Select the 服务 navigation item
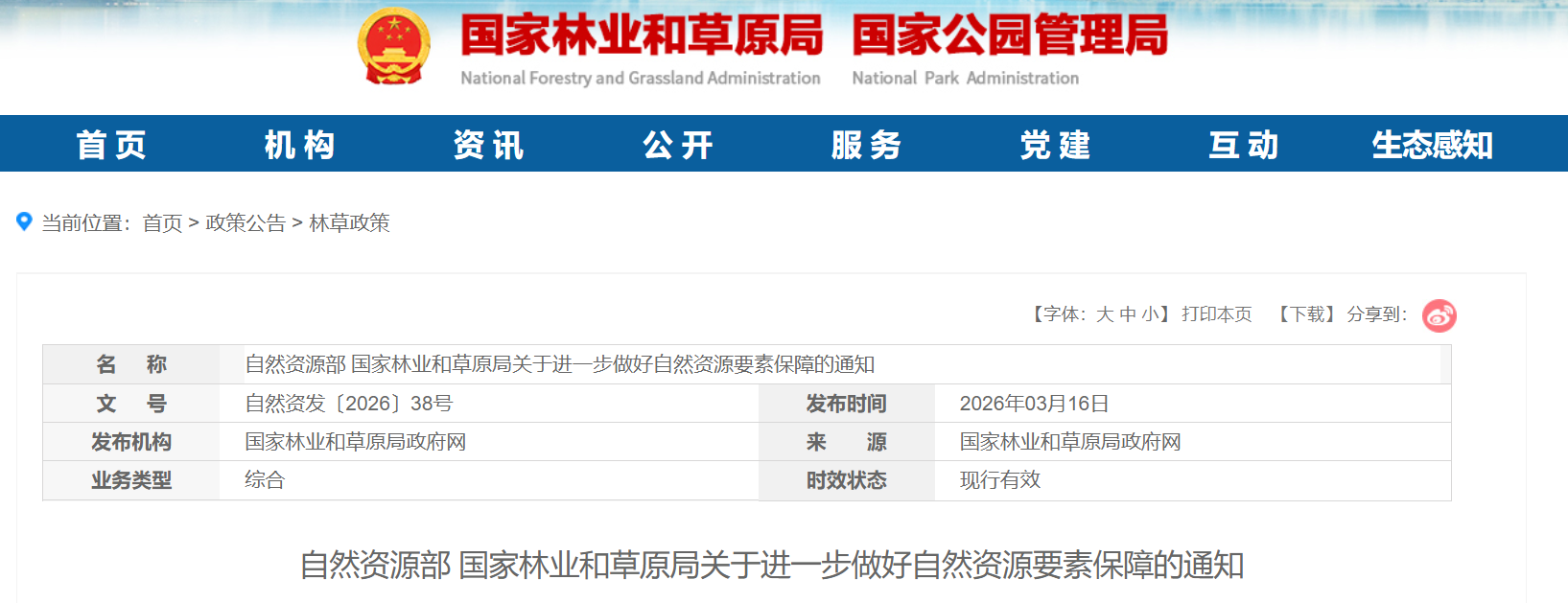The height and width of the screenshot is (603, 1568). [866, 145]
